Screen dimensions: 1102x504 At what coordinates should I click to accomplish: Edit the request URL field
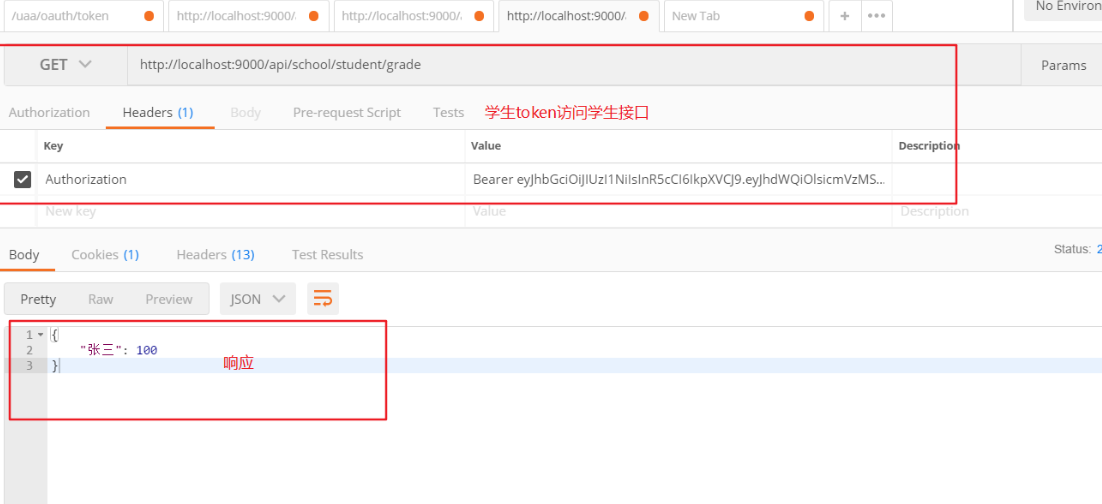(x=573, y=65)
